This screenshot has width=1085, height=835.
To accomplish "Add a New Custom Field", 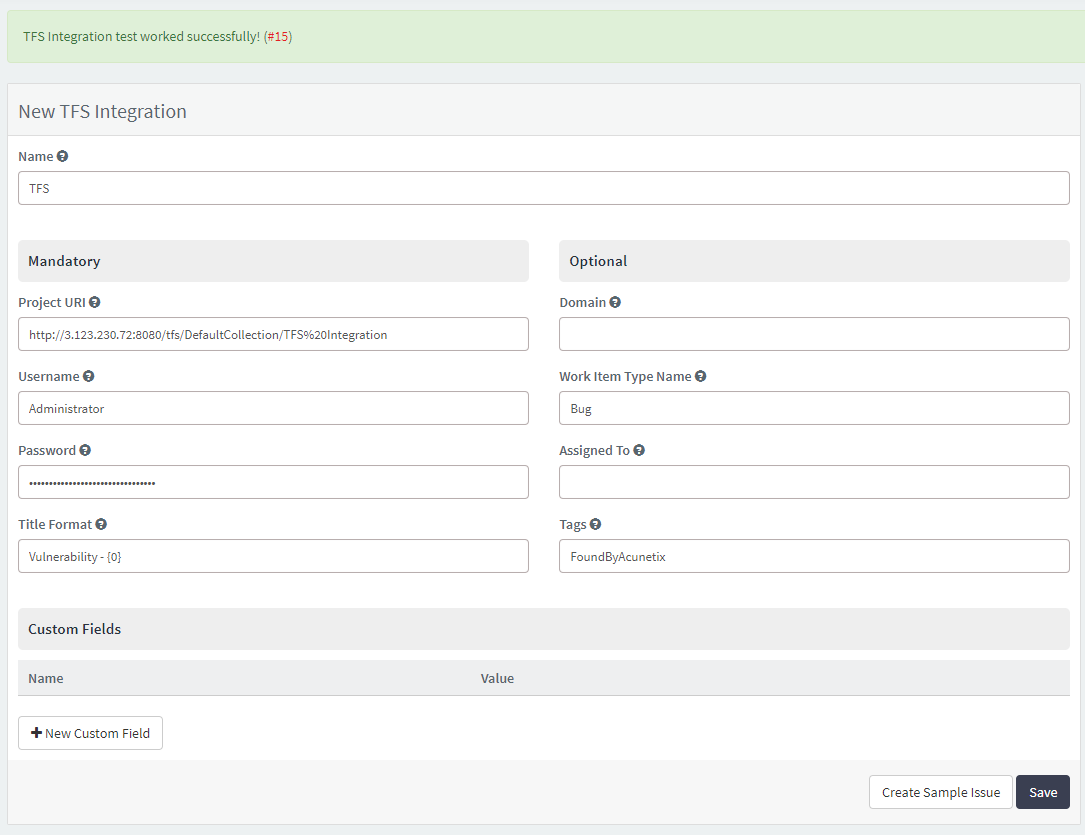I will click(x=91, y=733).
